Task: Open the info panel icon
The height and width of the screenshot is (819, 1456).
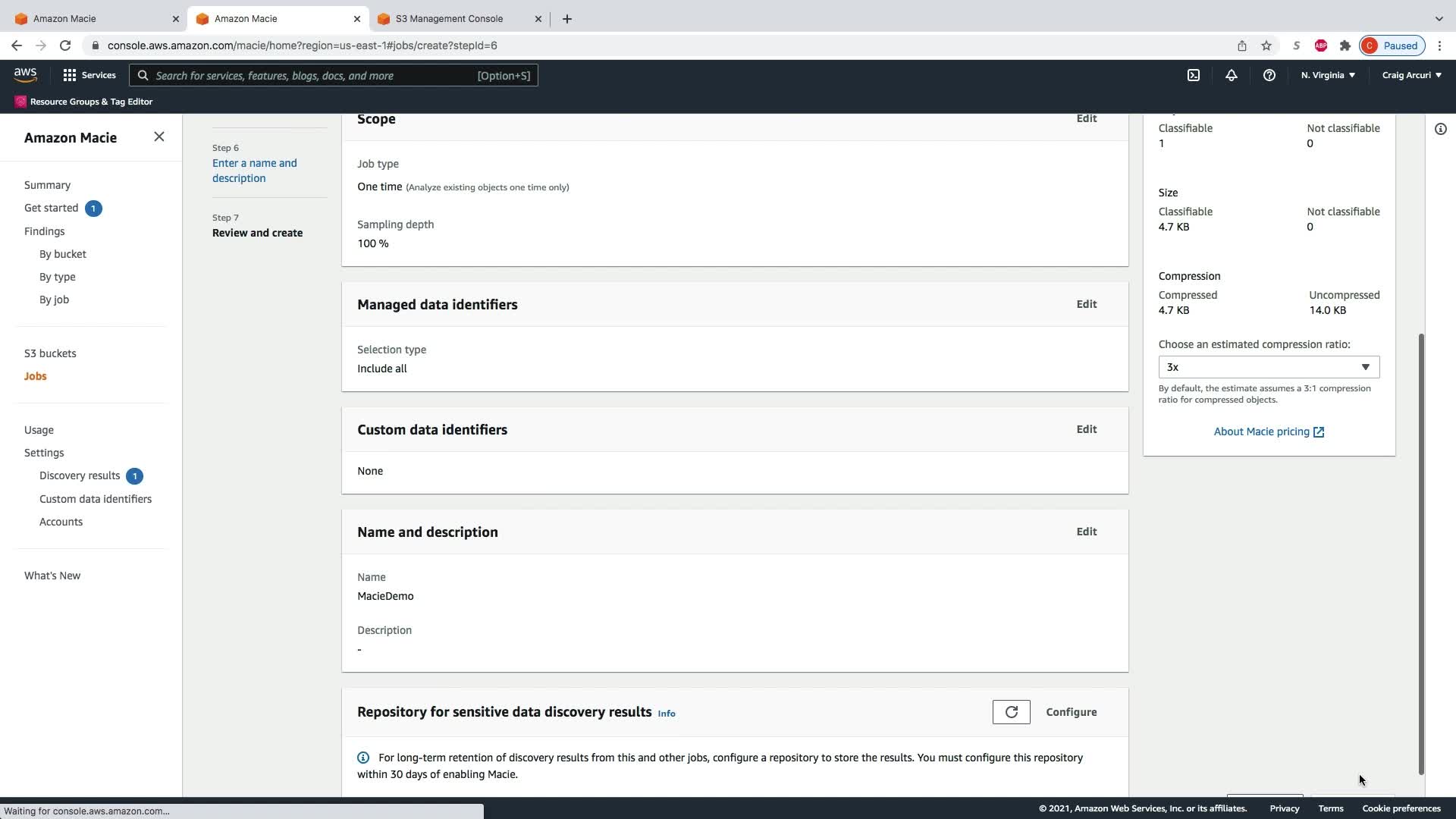Action: (1440, 129)
